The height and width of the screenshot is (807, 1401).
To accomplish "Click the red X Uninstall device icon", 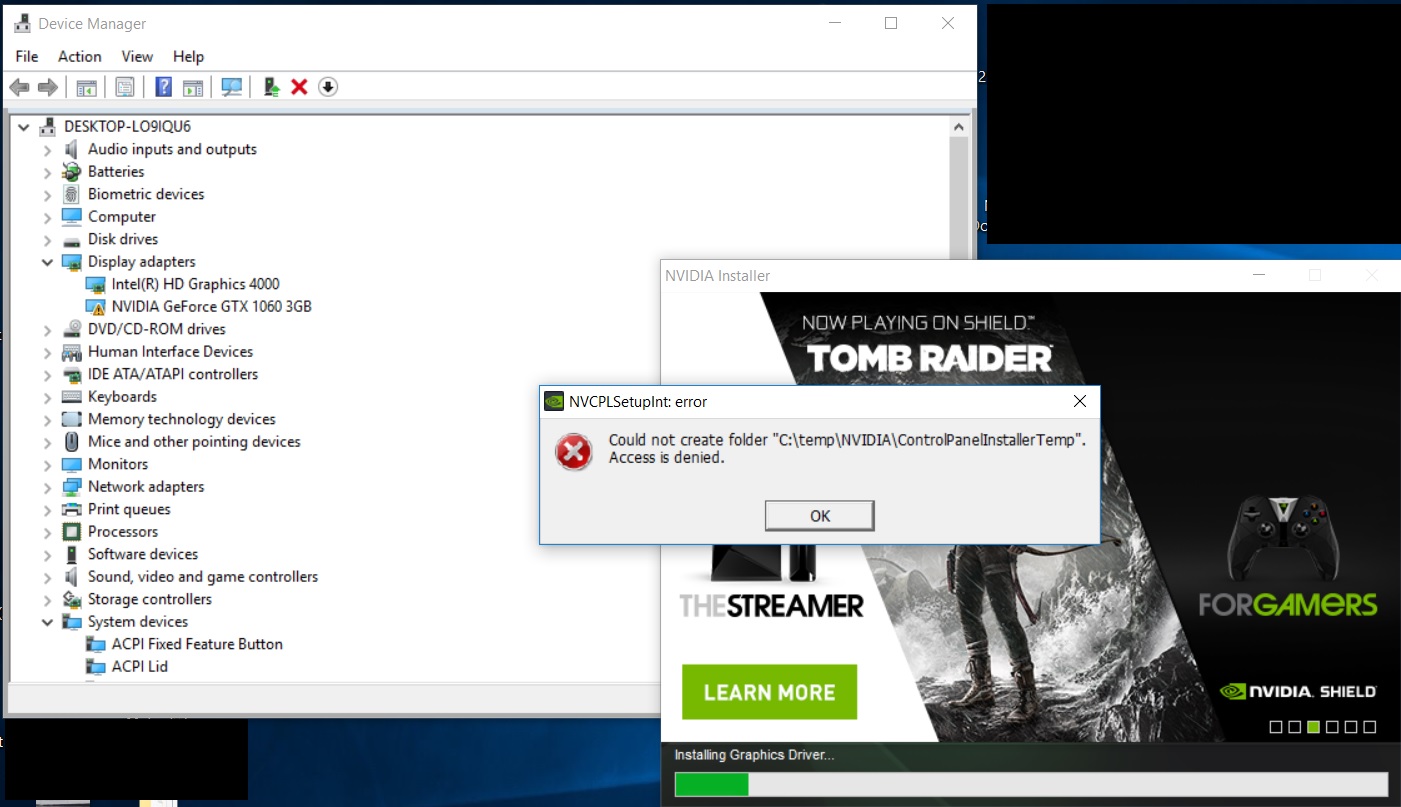I will click(299, 87).
